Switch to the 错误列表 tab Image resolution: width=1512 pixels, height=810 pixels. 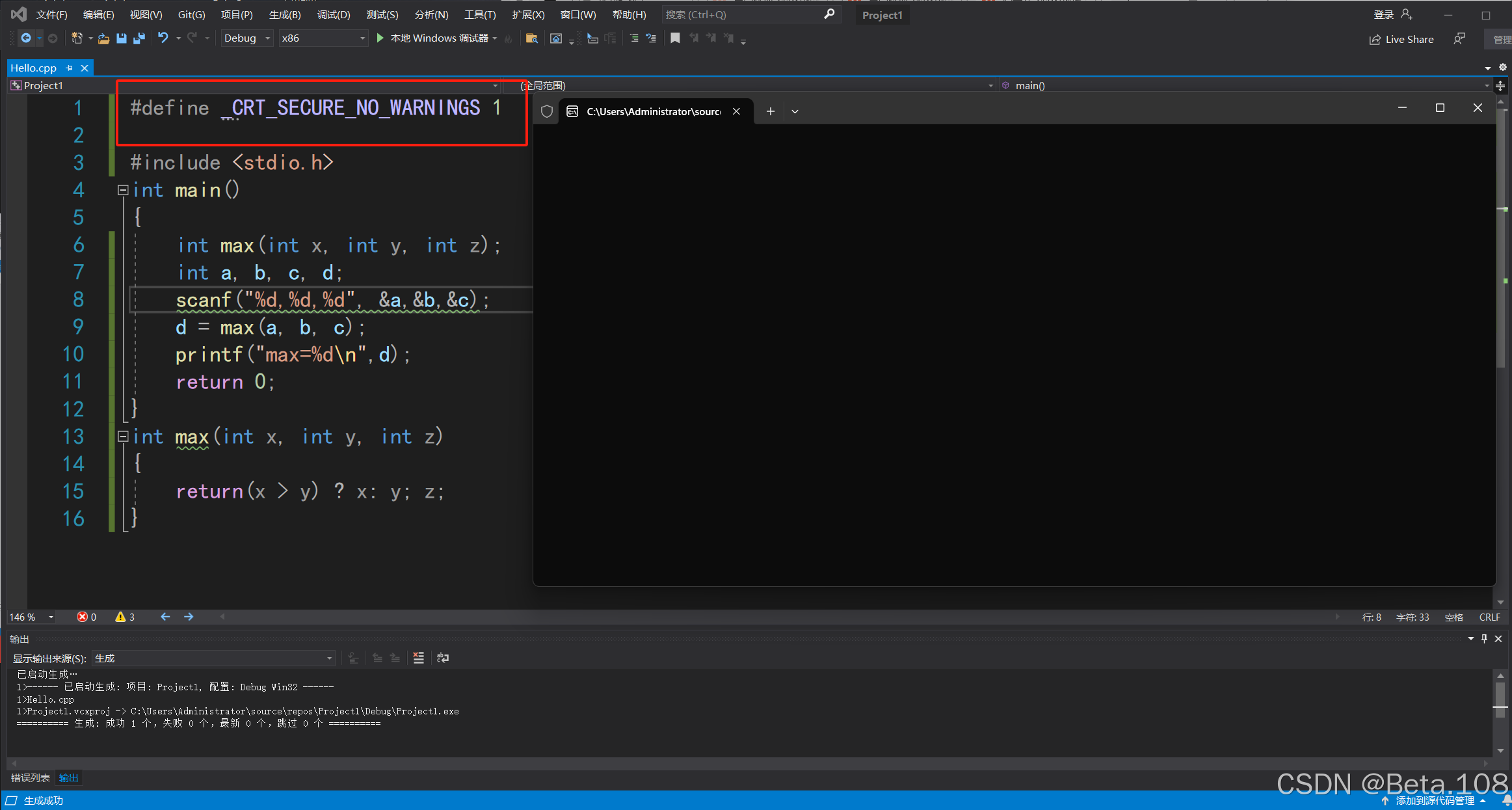(x=30, y=777)
